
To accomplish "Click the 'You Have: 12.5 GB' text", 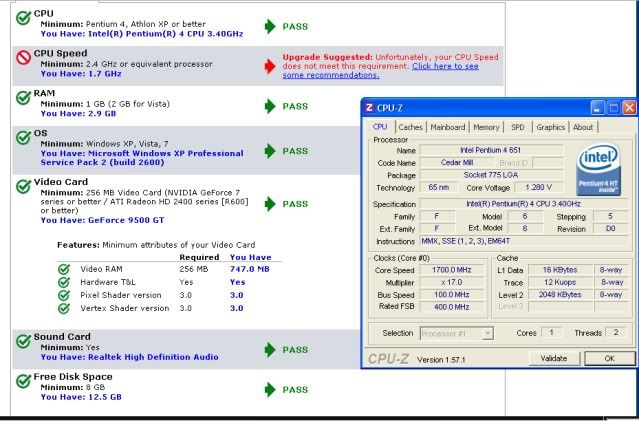I will coord(81,397).
